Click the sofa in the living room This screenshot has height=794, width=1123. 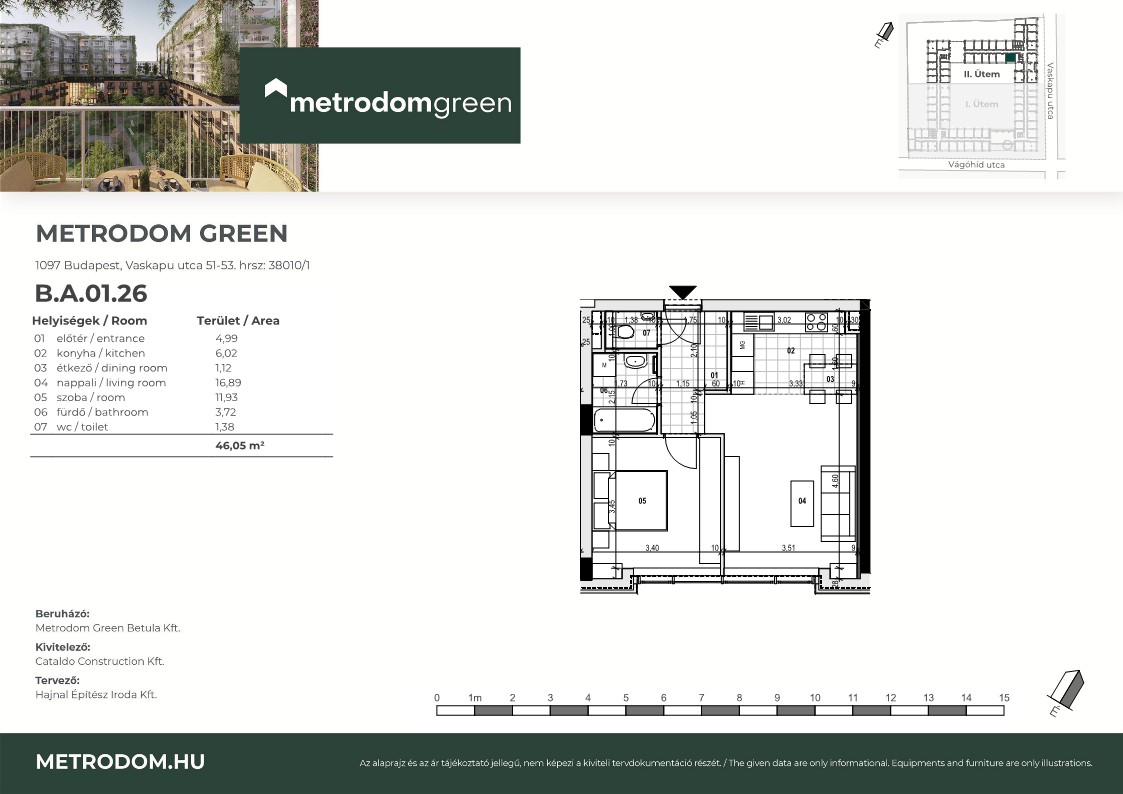838,500
